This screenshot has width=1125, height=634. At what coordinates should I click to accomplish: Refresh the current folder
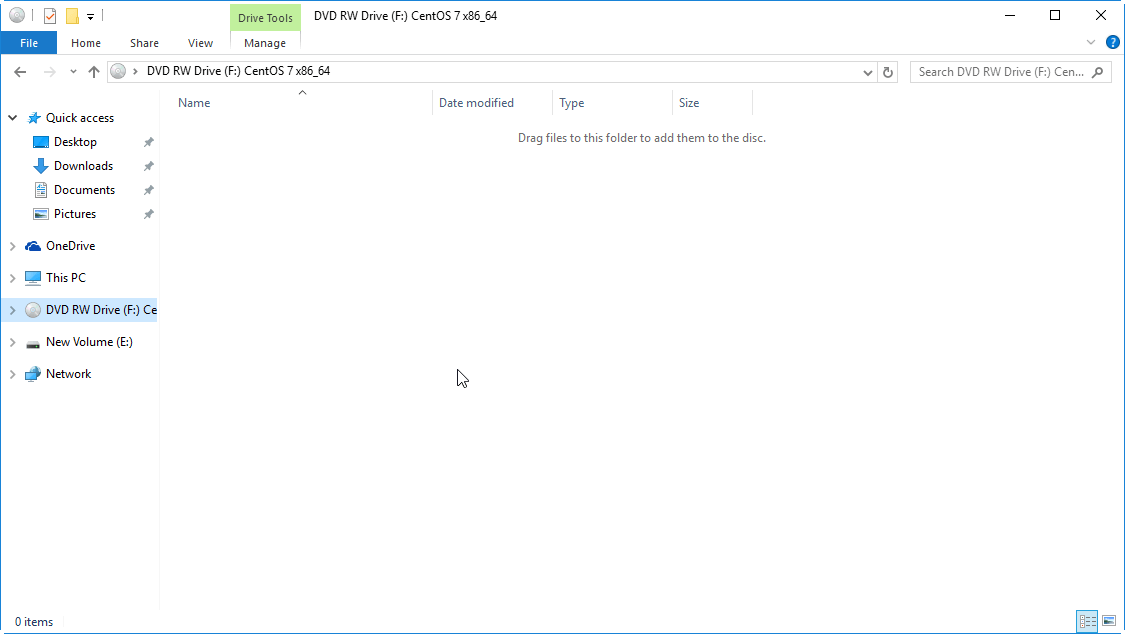pos(888,72)
